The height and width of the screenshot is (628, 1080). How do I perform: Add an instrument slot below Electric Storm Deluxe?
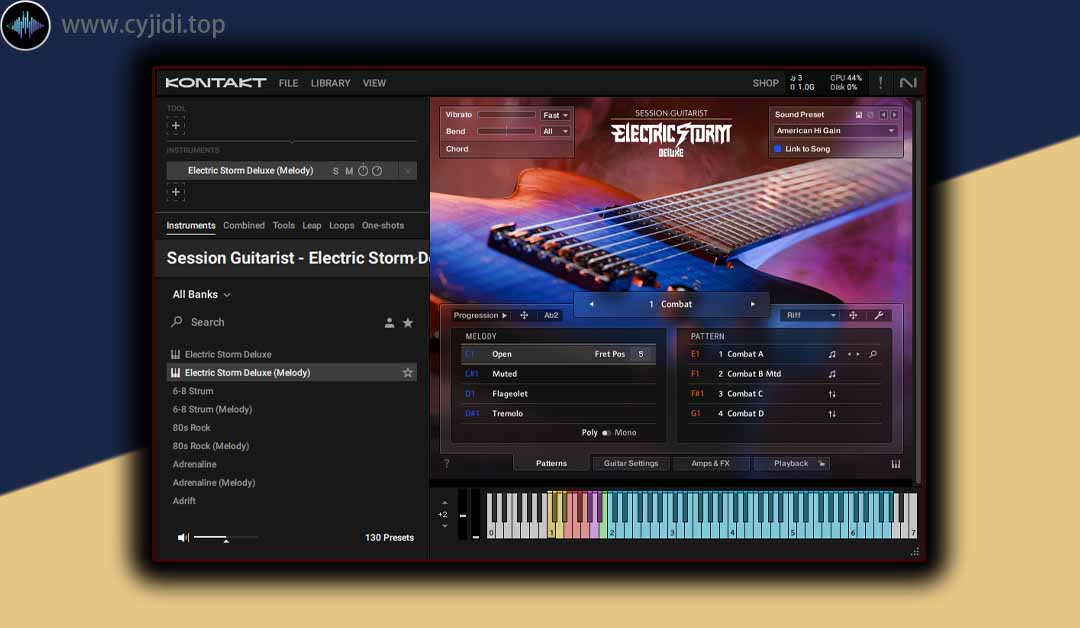pos(176,191)
